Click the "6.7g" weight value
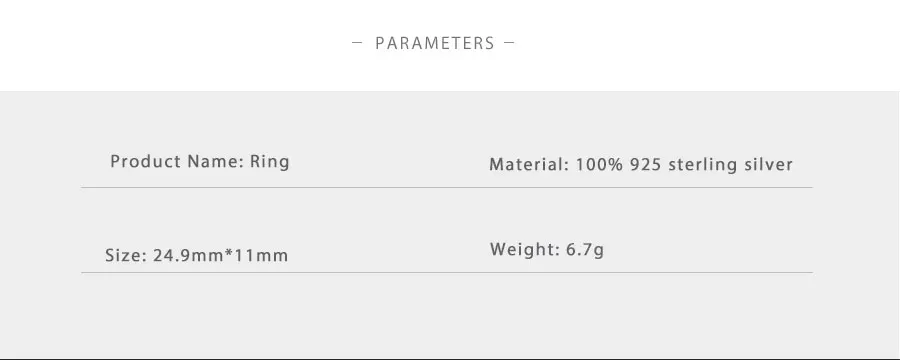The height and width of the screenshot is (360, 900). pos(585,250)
